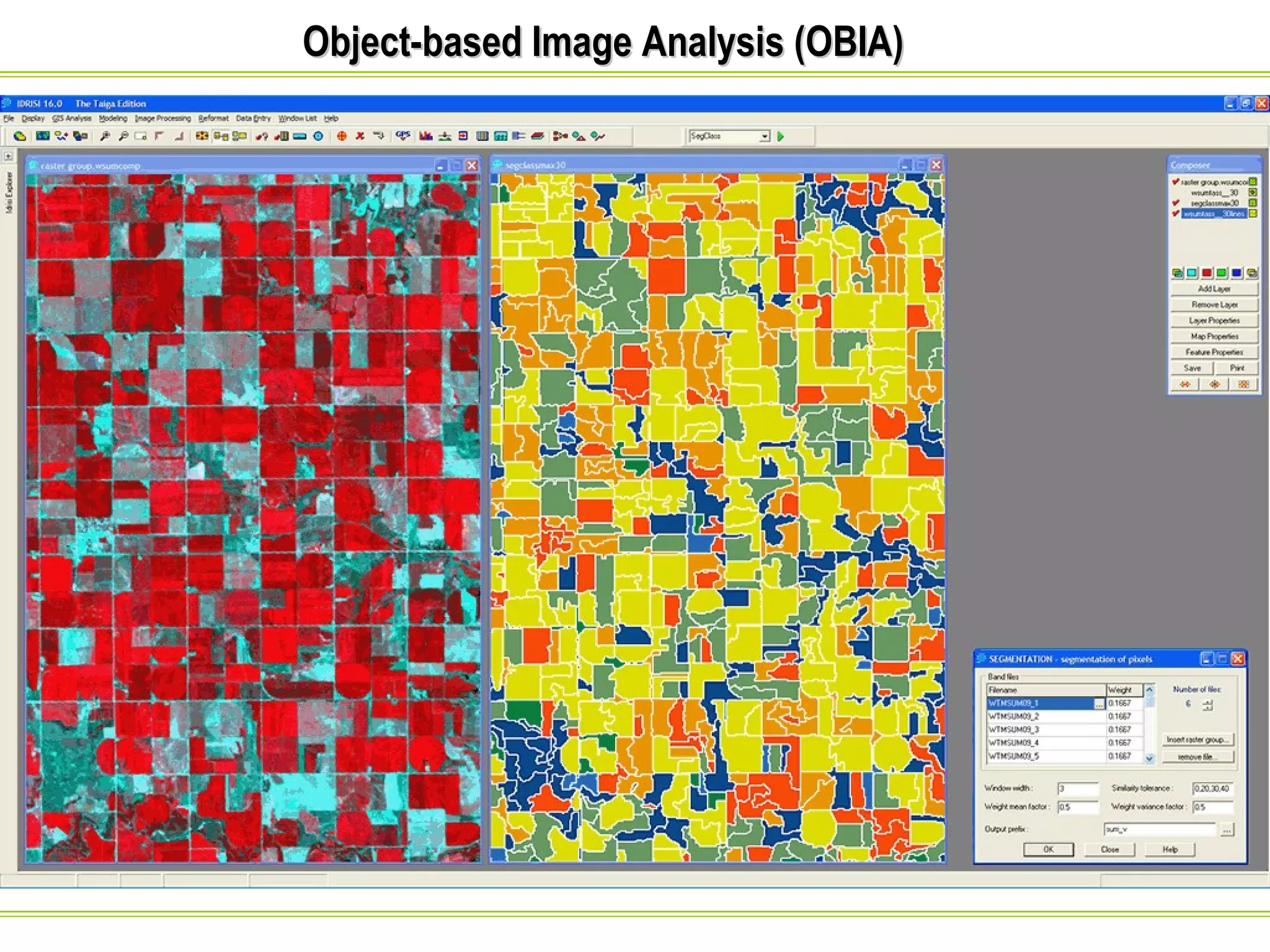This screenshot has width=1270, height=952.
Task: Click the orange crosshair toolbar icon
Action: point(342,136)
